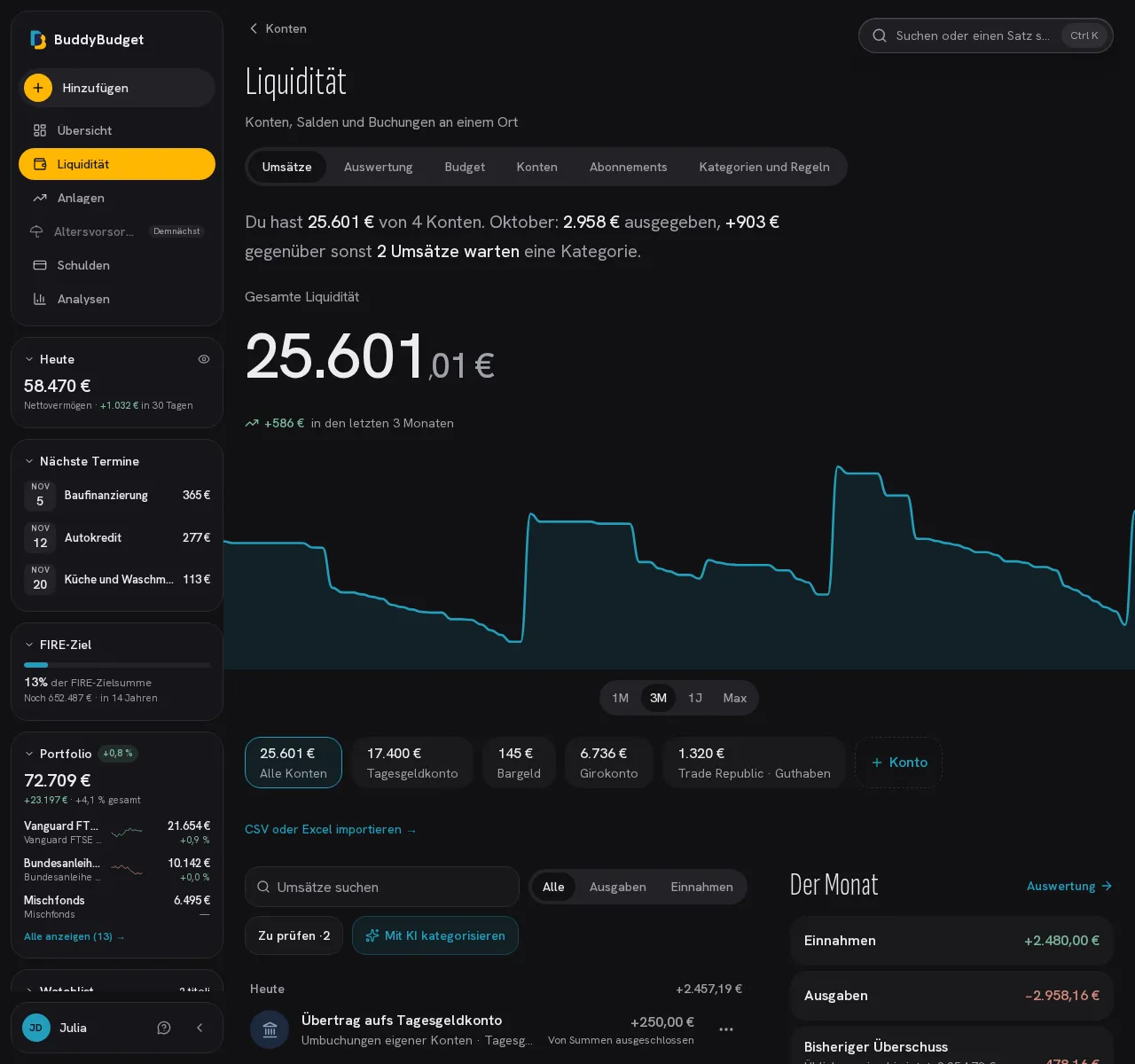Filter transactions by Einnahmen
Image resolution: width=1135 pixels, height=1064 pixels.
click(x=702, y=887)
